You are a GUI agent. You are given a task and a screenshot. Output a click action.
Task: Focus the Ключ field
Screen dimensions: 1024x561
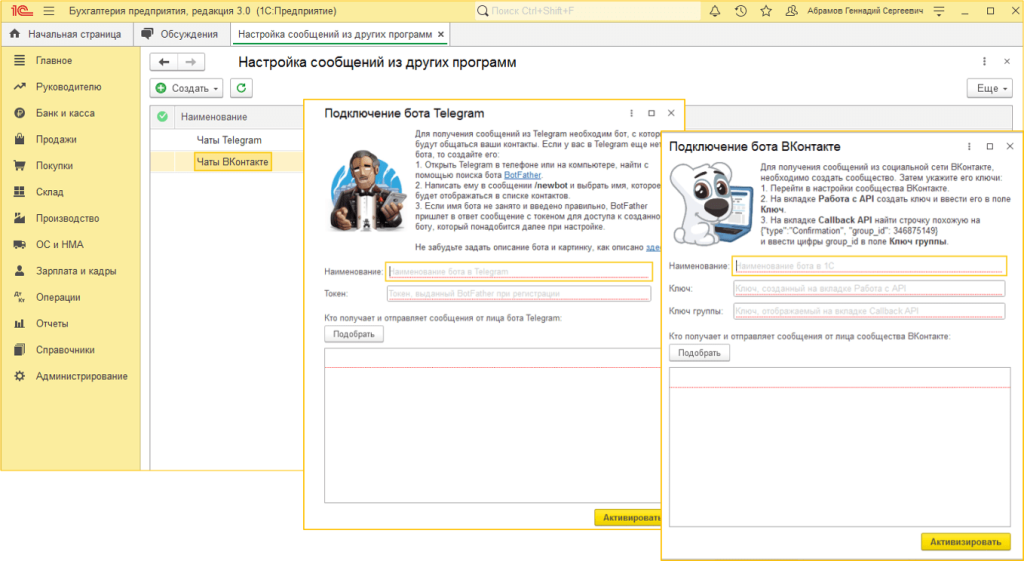869,288
